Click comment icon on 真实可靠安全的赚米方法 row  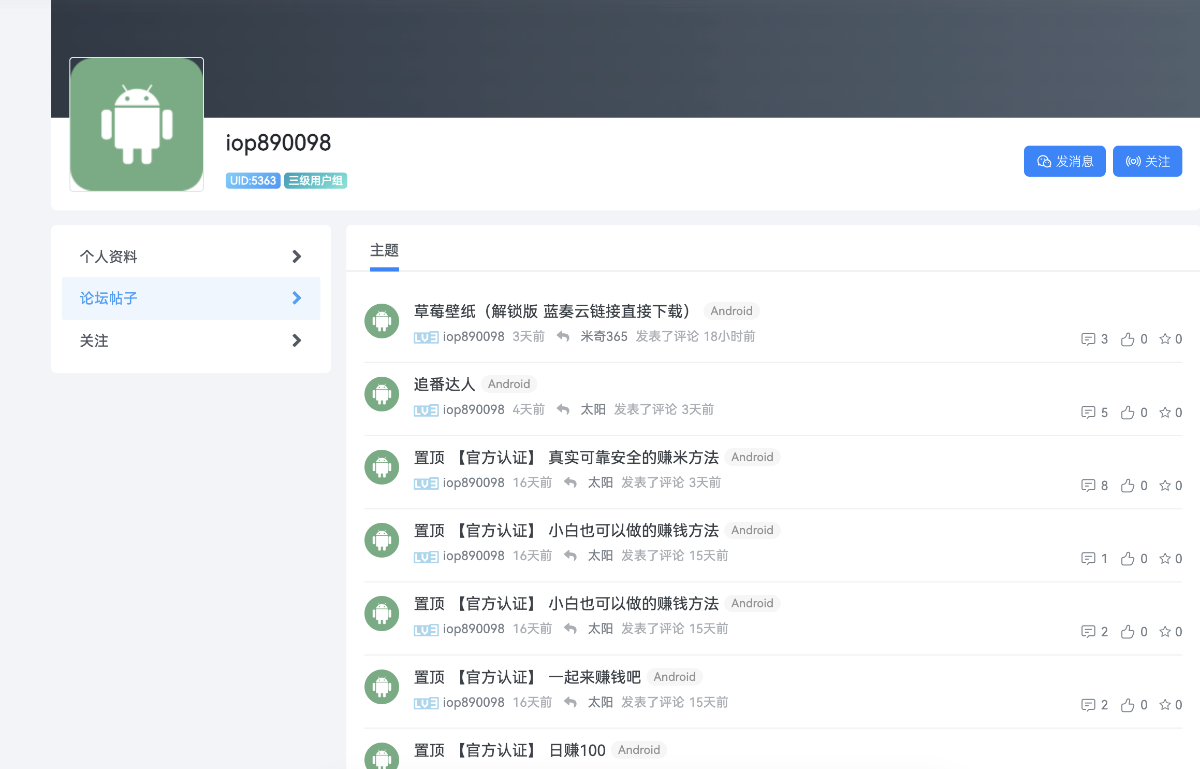click(1088, 485)
